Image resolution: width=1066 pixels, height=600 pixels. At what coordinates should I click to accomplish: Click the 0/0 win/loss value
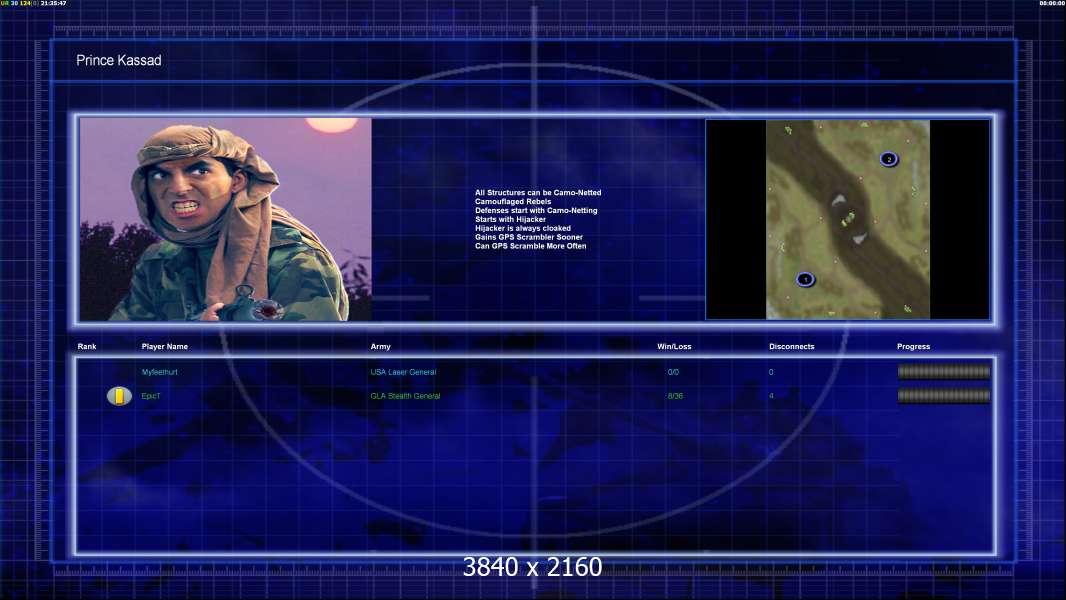pos(673,372)
